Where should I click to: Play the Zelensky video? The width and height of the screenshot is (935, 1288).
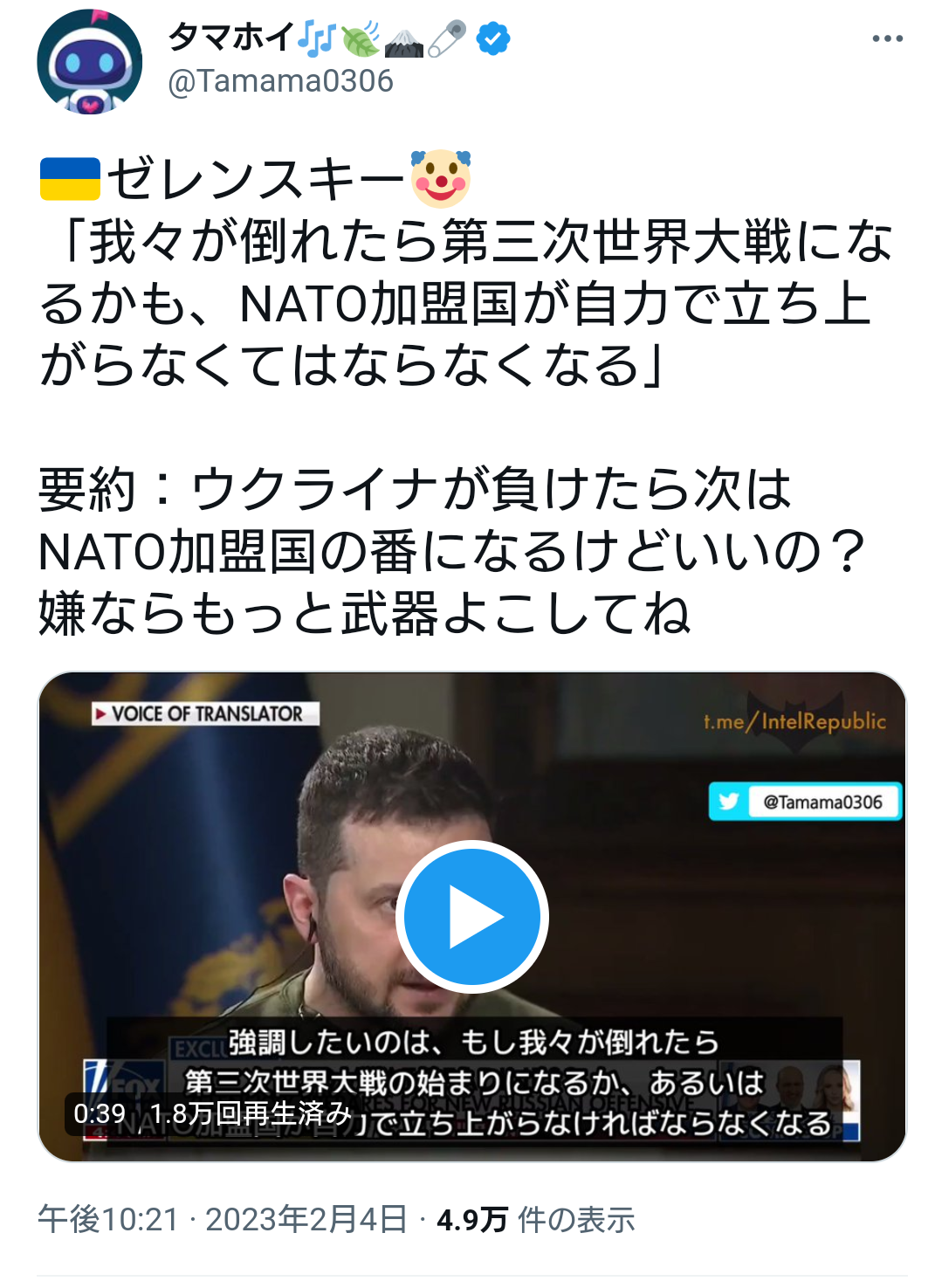coord(472,917)
